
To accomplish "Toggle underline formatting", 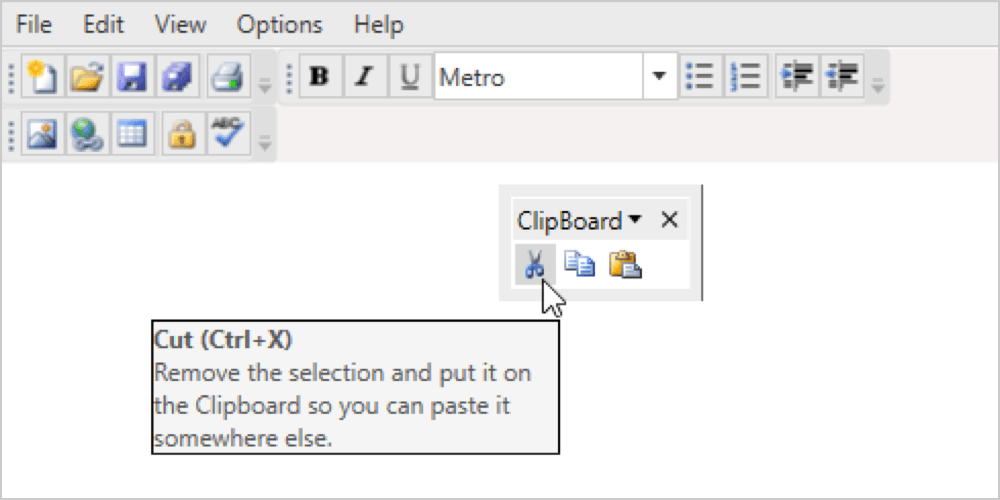I will tap(410, 78).
